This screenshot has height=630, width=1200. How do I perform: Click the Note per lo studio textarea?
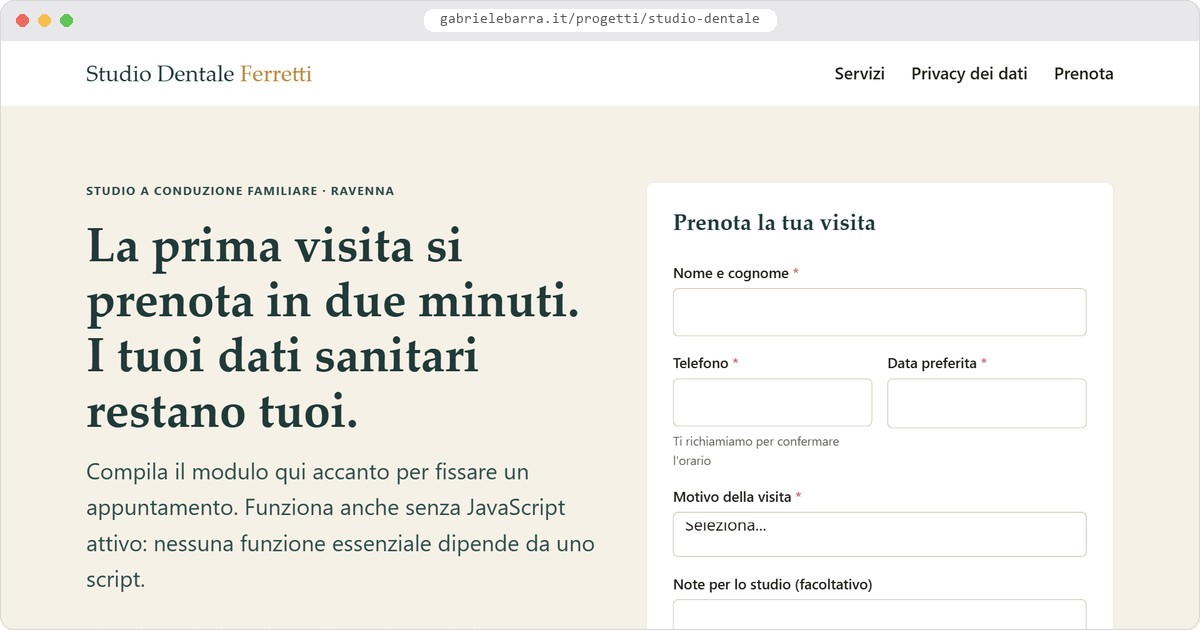pyautogui.click(x=879, y=614)
